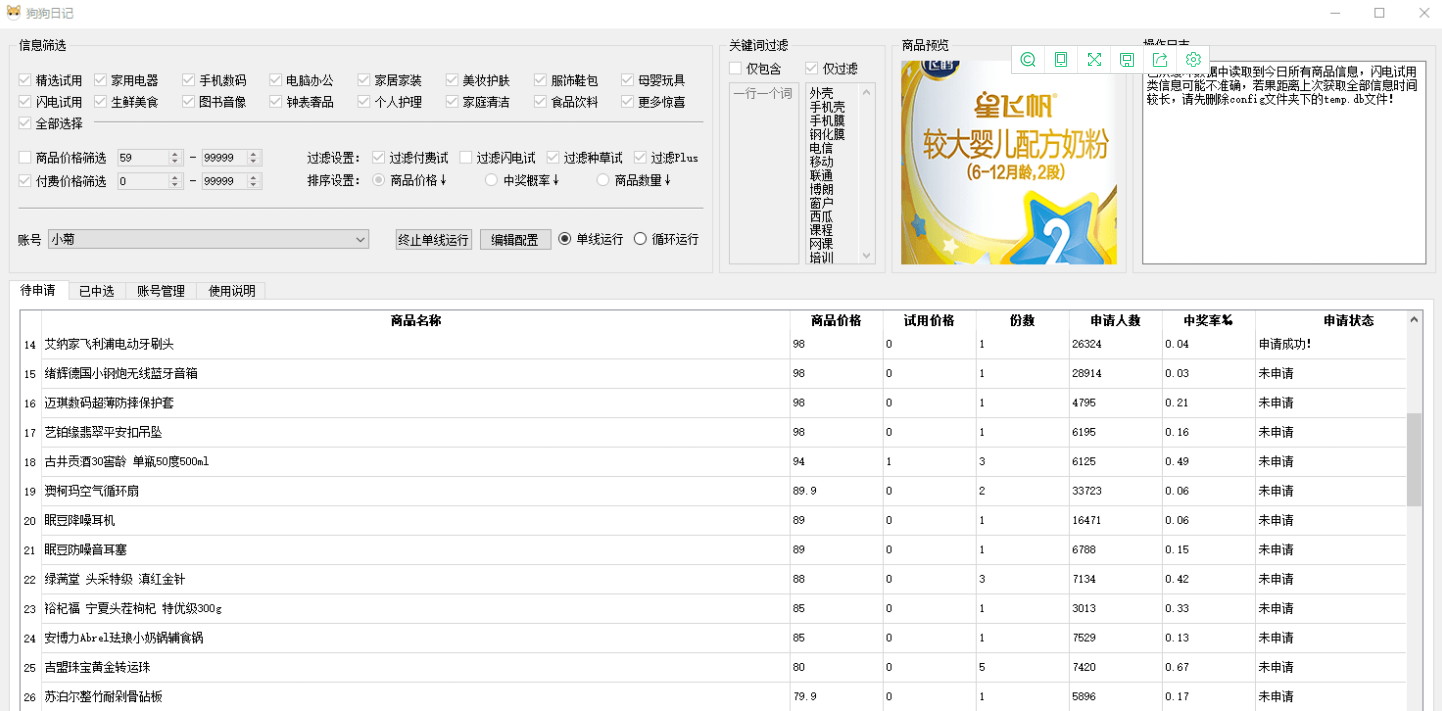1442x711 pixels.
Task: Open the settings gear icon above operation log
Action: (1193, 60)
